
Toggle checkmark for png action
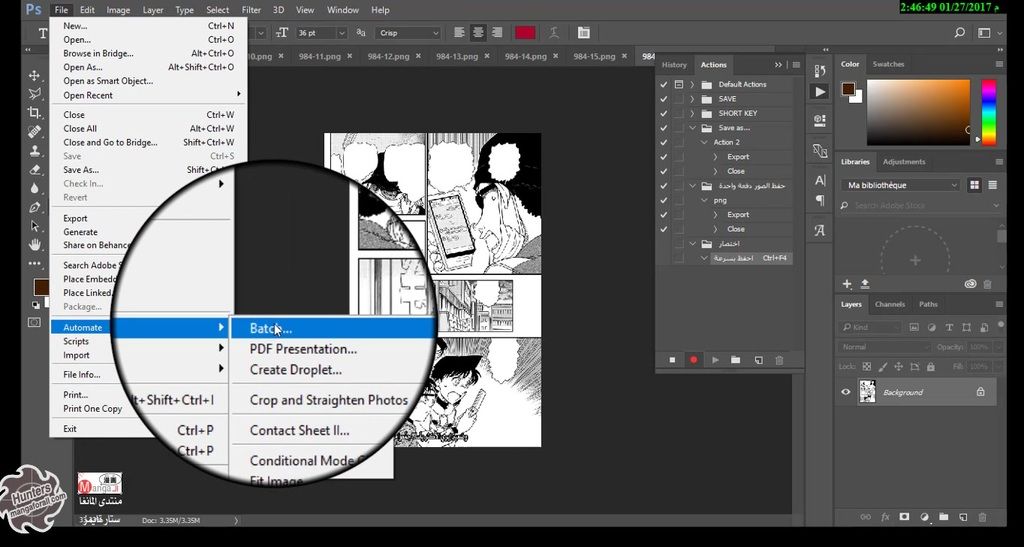pyautogui.click(x=664, y=200)
